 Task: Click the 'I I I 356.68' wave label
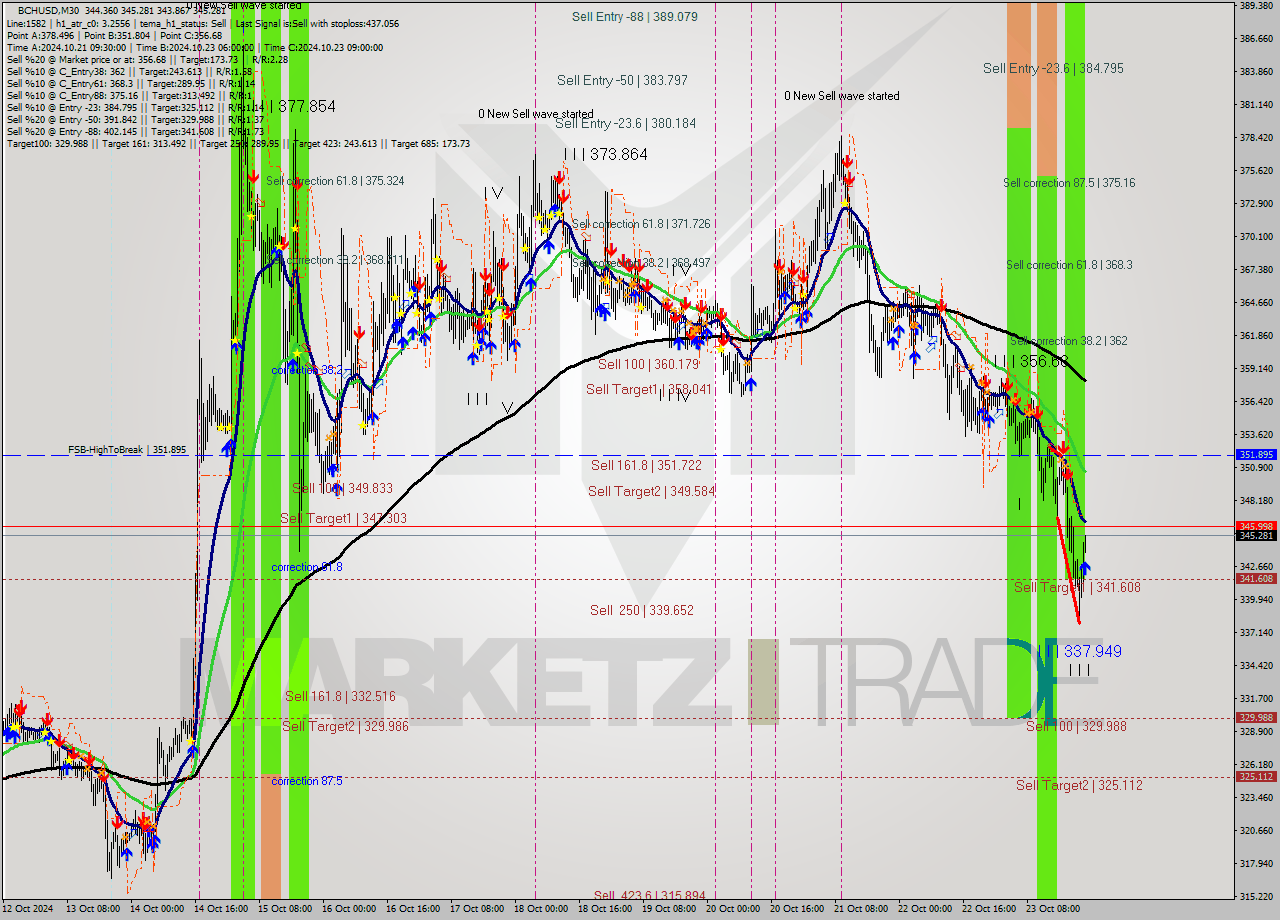pos(1031,361)
